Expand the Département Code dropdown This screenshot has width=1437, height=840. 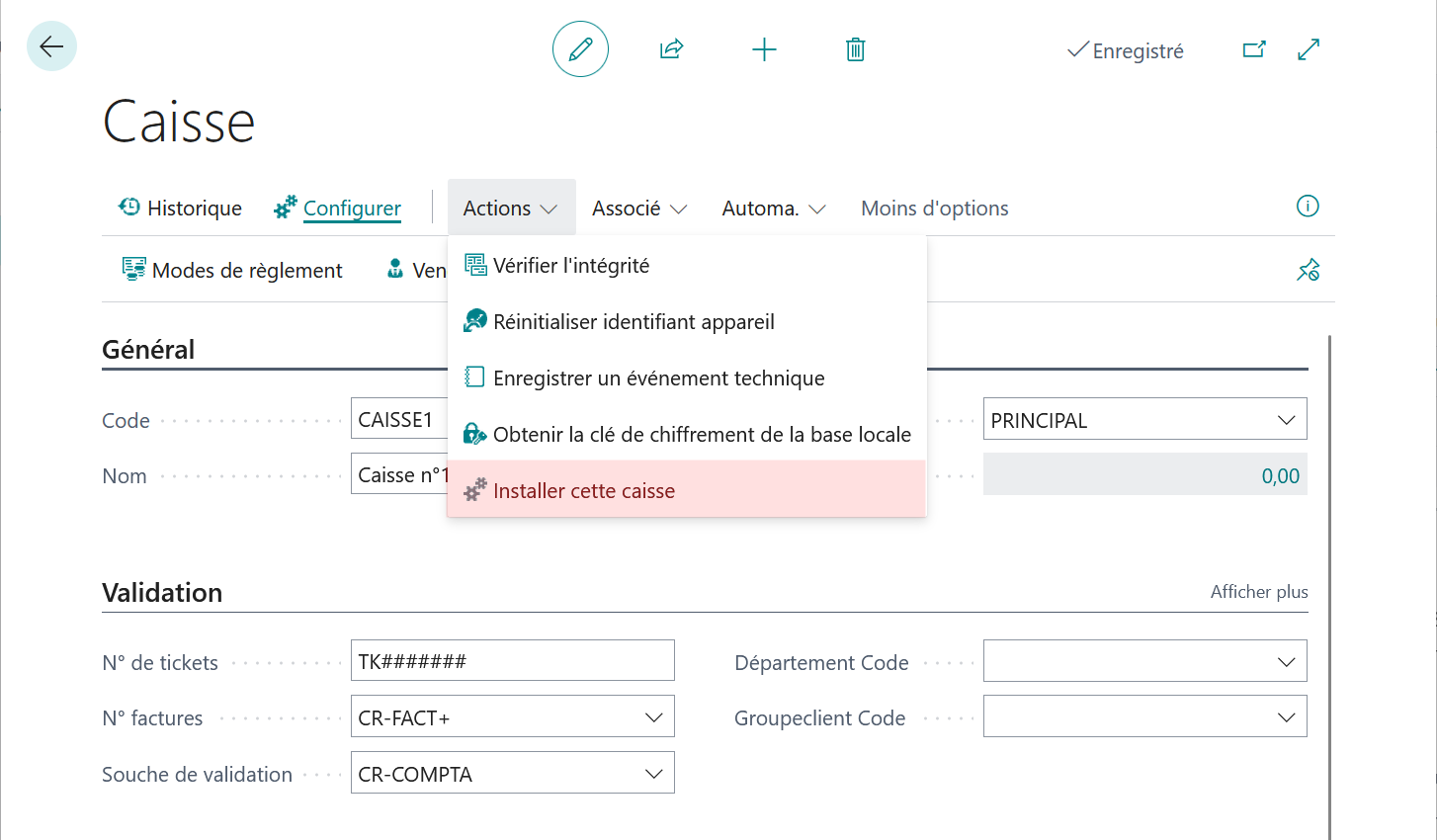(x=1145, y=661)
